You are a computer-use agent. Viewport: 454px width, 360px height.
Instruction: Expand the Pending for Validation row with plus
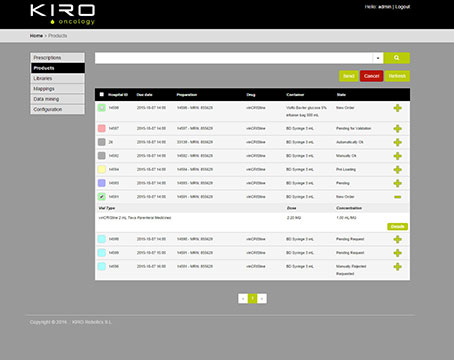(x=397, y=129)
